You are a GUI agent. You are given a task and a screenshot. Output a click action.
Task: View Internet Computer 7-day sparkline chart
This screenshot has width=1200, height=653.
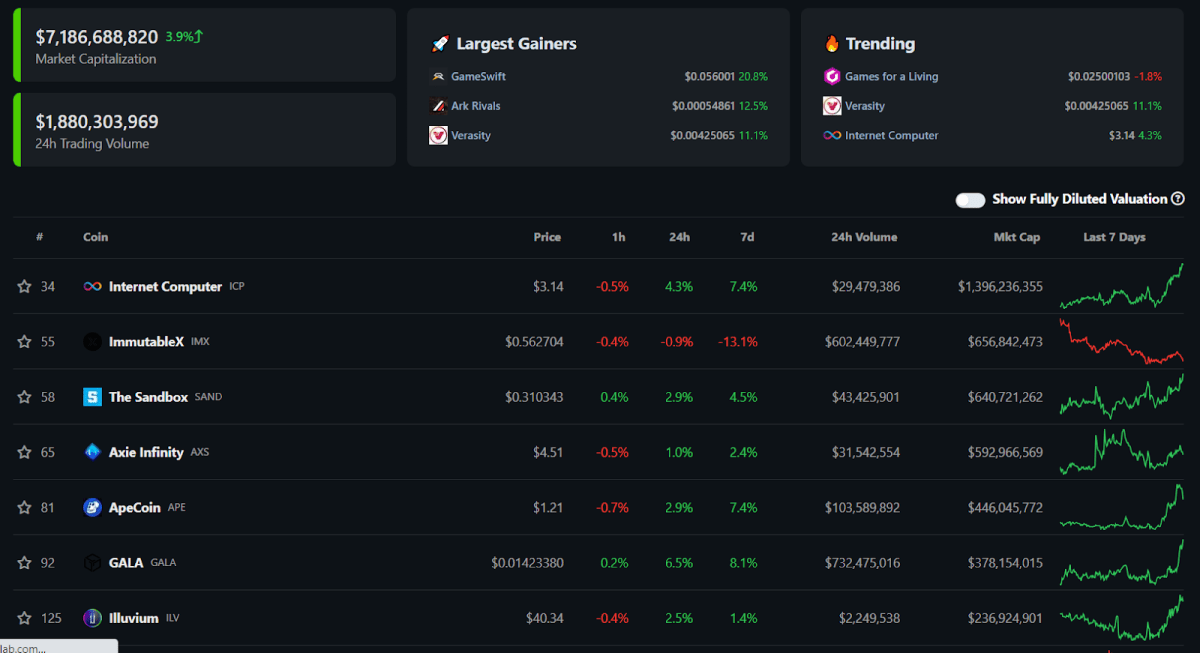[x=1122, y=287]
